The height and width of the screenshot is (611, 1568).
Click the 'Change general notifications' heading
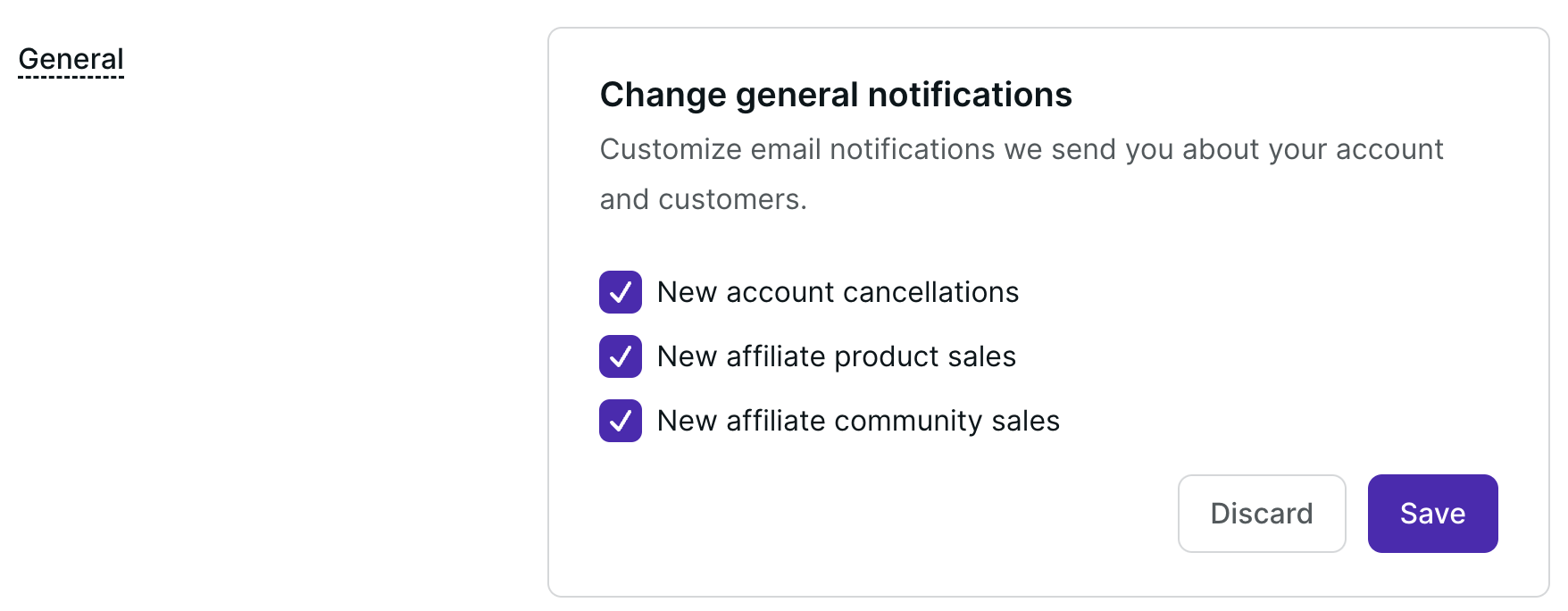[836, 95]
